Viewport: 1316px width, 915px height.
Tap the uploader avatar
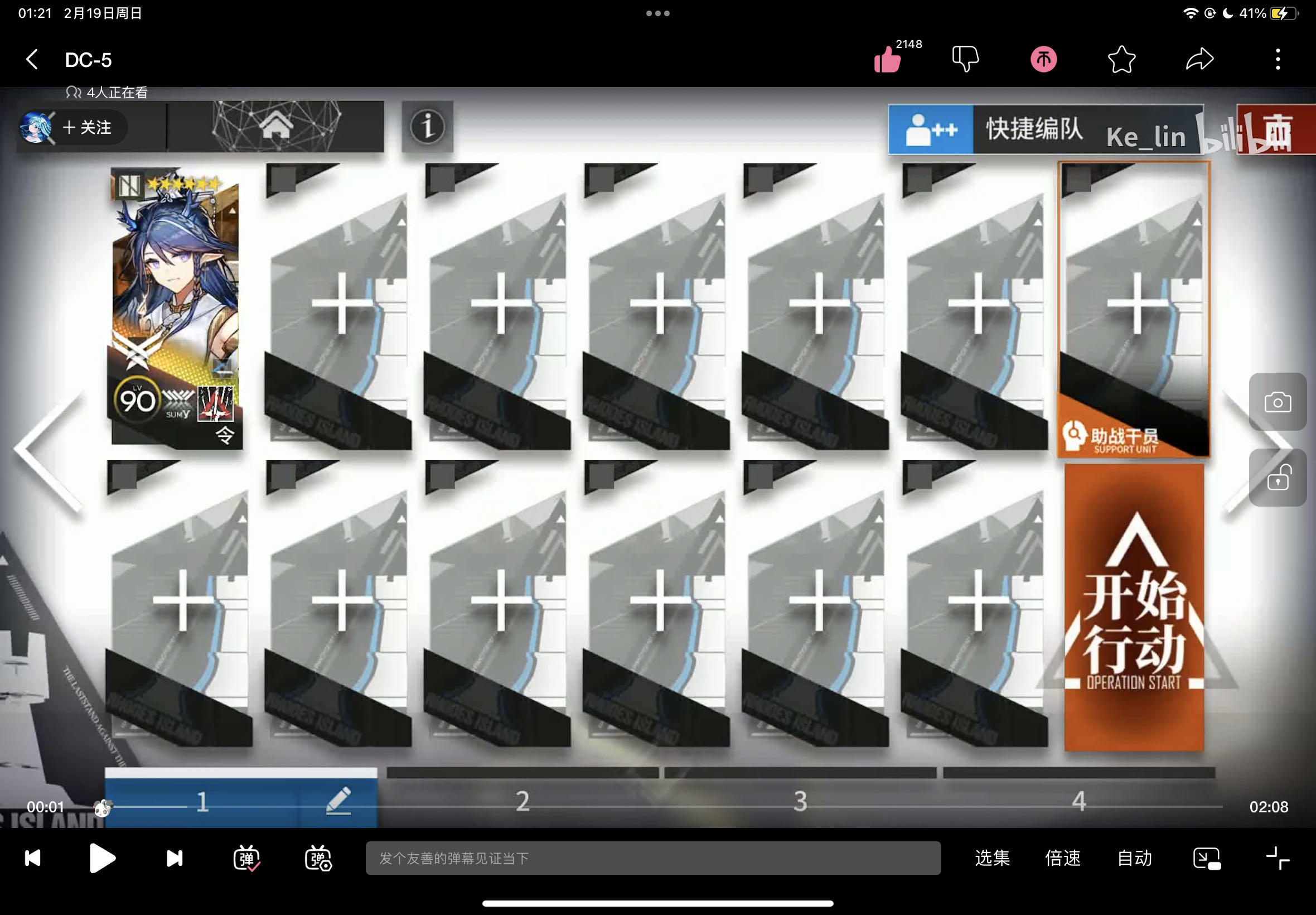click(x=35, y=127)
